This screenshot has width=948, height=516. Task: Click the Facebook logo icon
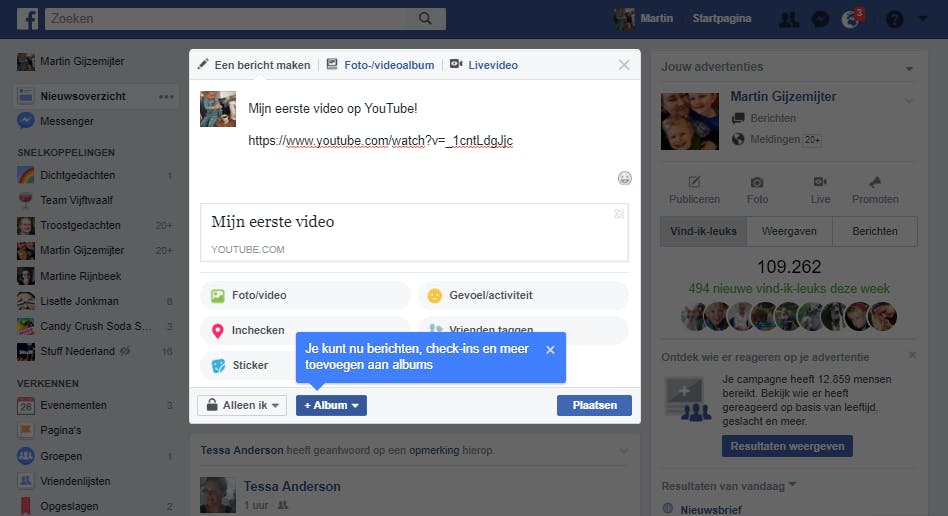(x=27, y=19)
